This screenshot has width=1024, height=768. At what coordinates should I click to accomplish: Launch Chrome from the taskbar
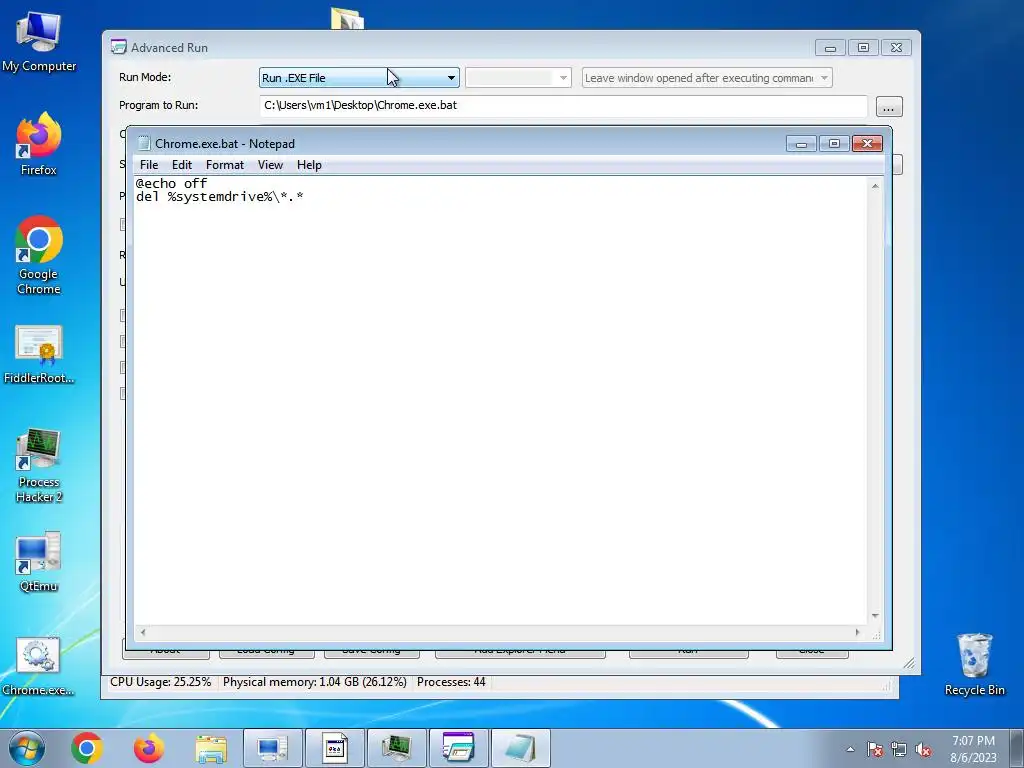point(87,748)
